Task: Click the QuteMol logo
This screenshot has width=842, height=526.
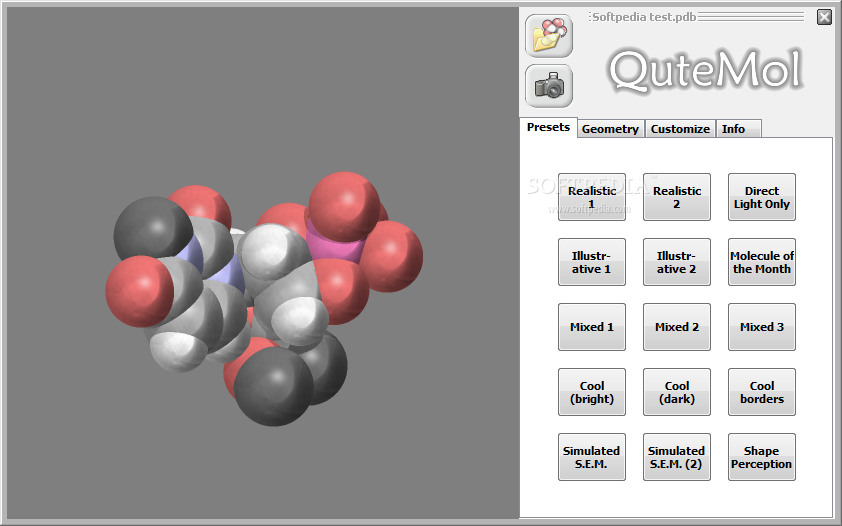Action: 706,70
